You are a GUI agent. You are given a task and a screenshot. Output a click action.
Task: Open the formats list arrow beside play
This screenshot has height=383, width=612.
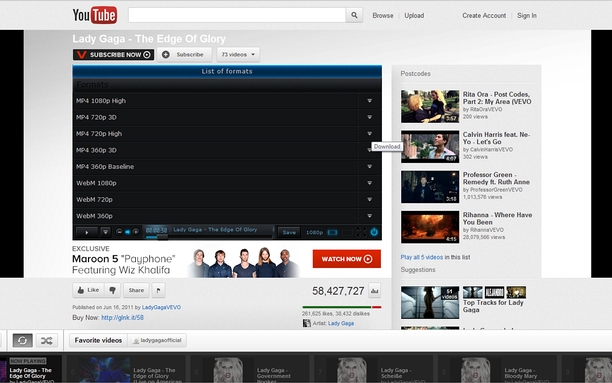[105, 232]
